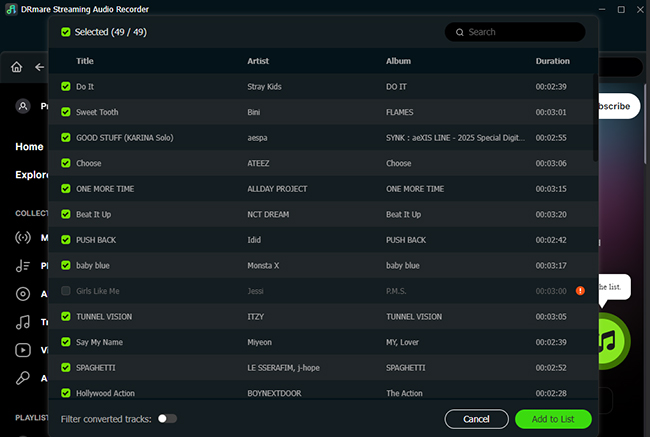
Task: Uncheck the Beat It Up checkbox
Action: click(65, 214)
